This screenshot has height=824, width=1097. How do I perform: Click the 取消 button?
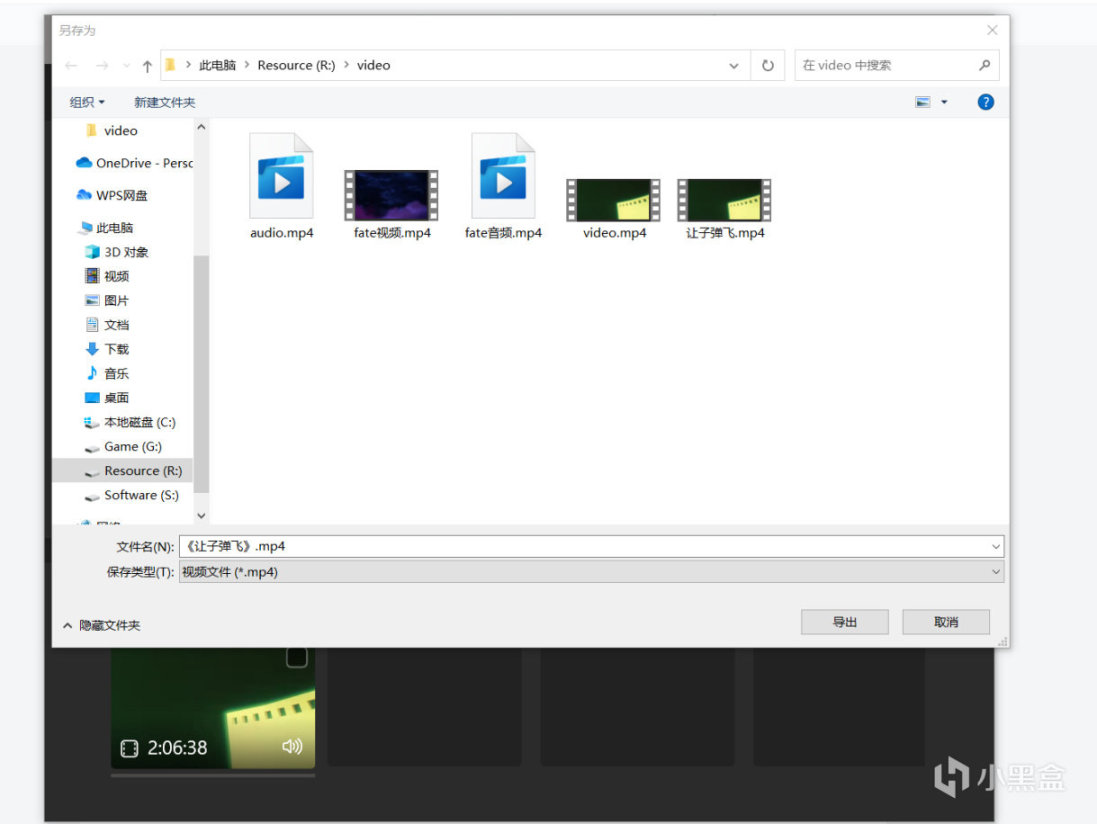coord(946,622)
